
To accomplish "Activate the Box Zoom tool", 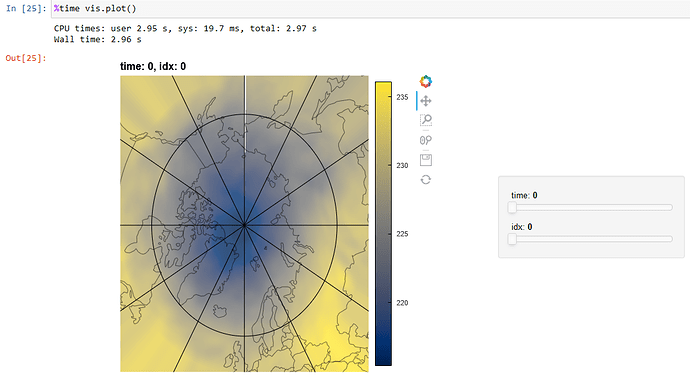I will [426, 120].
